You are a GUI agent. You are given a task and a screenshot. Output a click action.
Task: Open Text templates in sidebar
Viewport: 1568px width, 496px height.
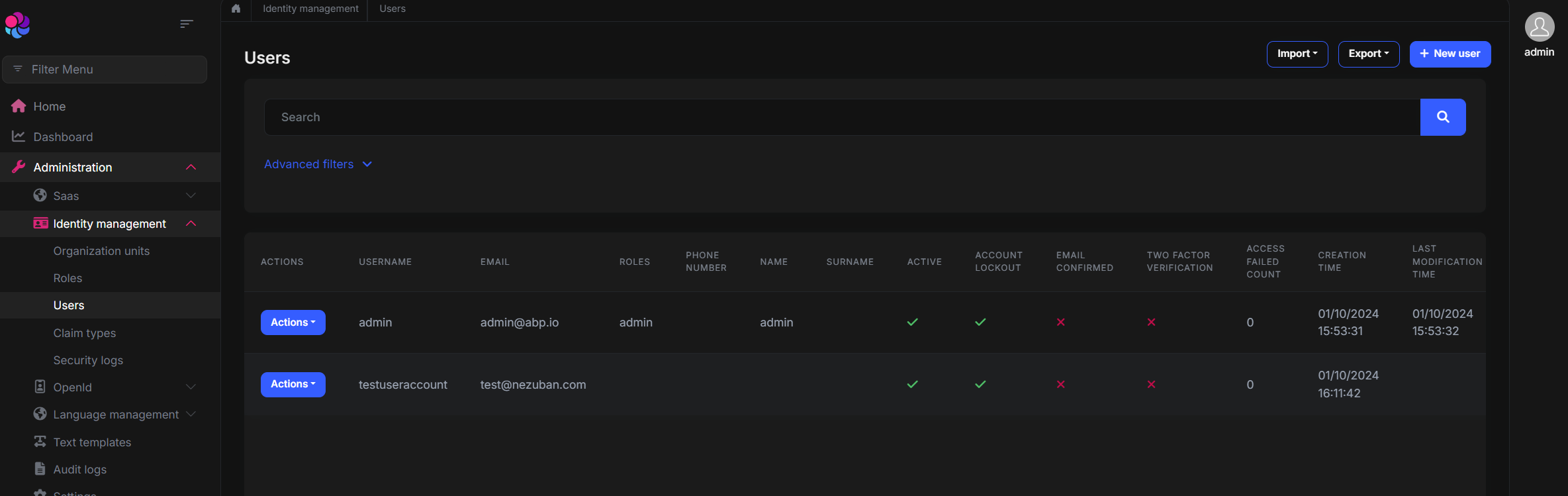[x=92, y=442]
